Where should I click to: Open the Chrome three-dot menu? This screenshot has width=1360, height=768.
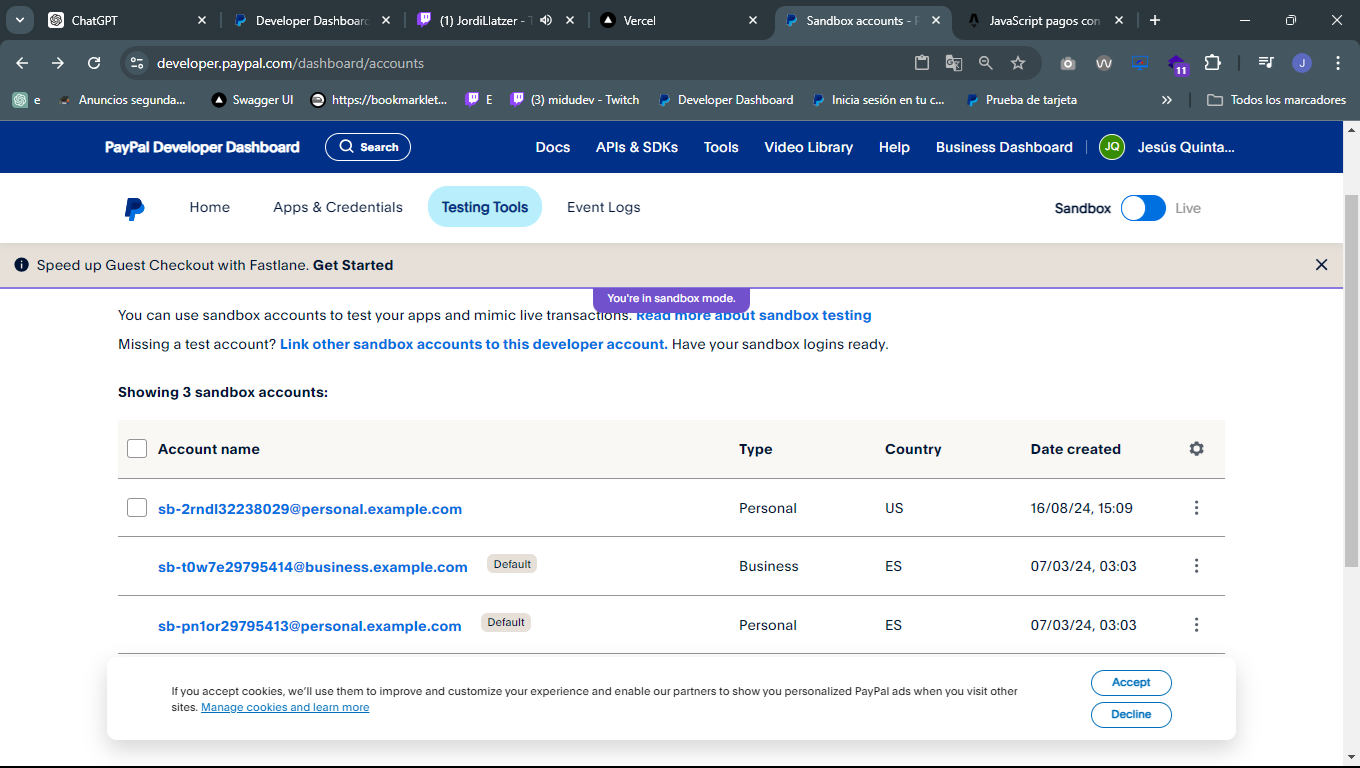pyautogui.click(x=1338, y=63)
